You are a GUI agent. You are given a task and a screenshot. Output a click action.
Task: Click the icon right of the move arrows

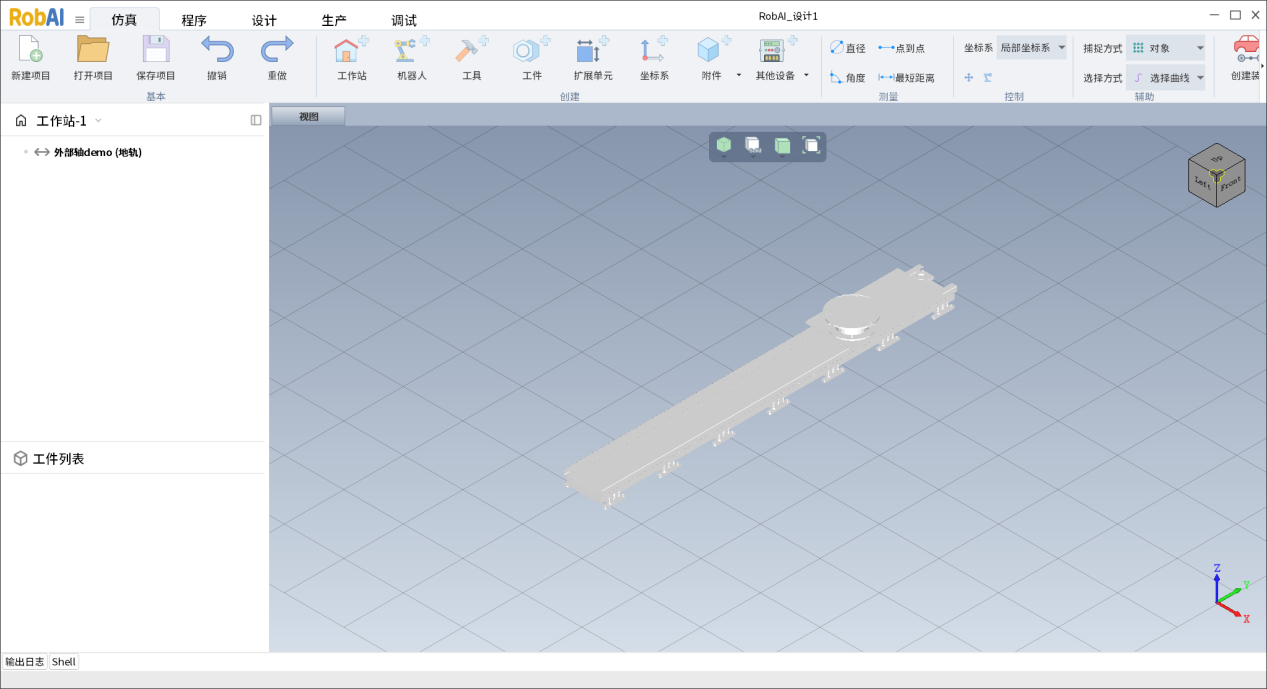tap(988, 77)
